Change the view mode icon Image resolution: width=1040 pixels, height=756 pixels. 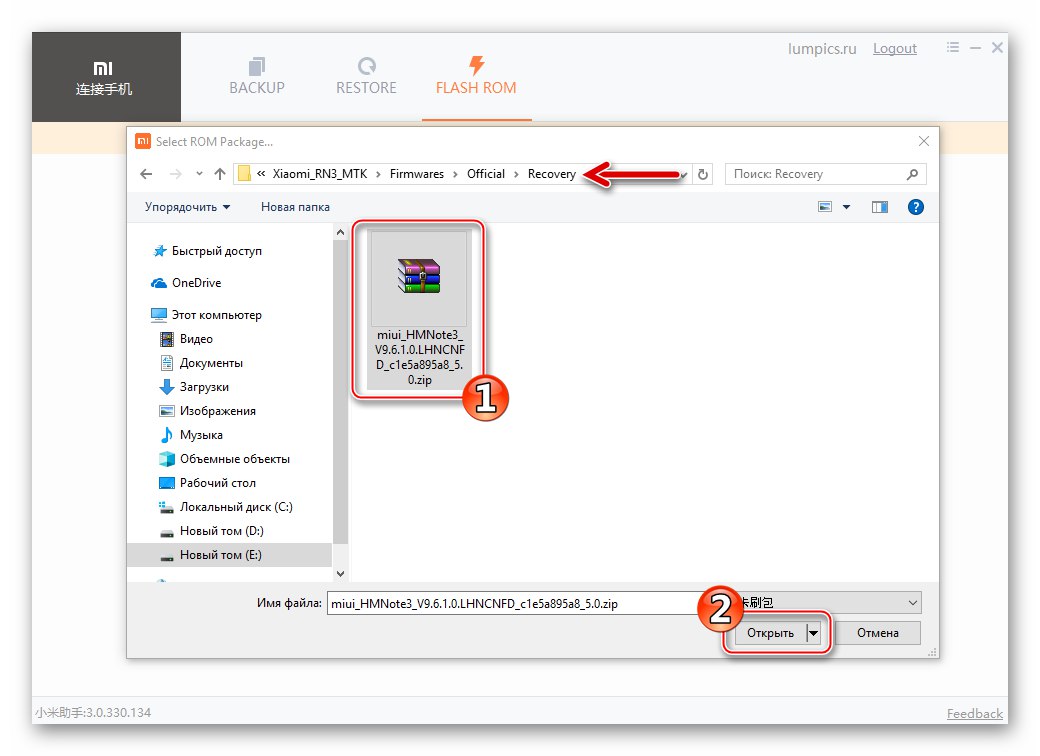click(x=825, y=207)
